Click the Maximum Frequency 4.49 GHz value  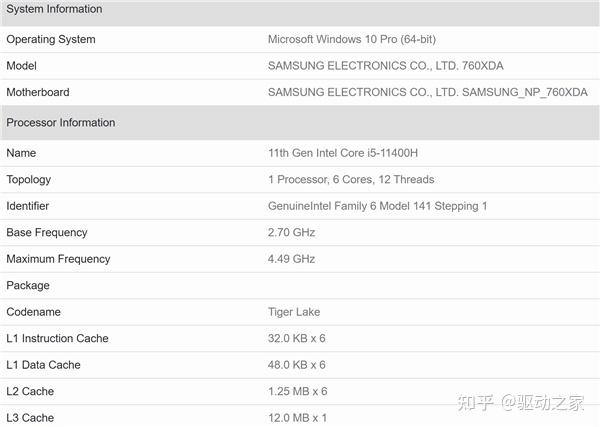click(x=292, y=259)
